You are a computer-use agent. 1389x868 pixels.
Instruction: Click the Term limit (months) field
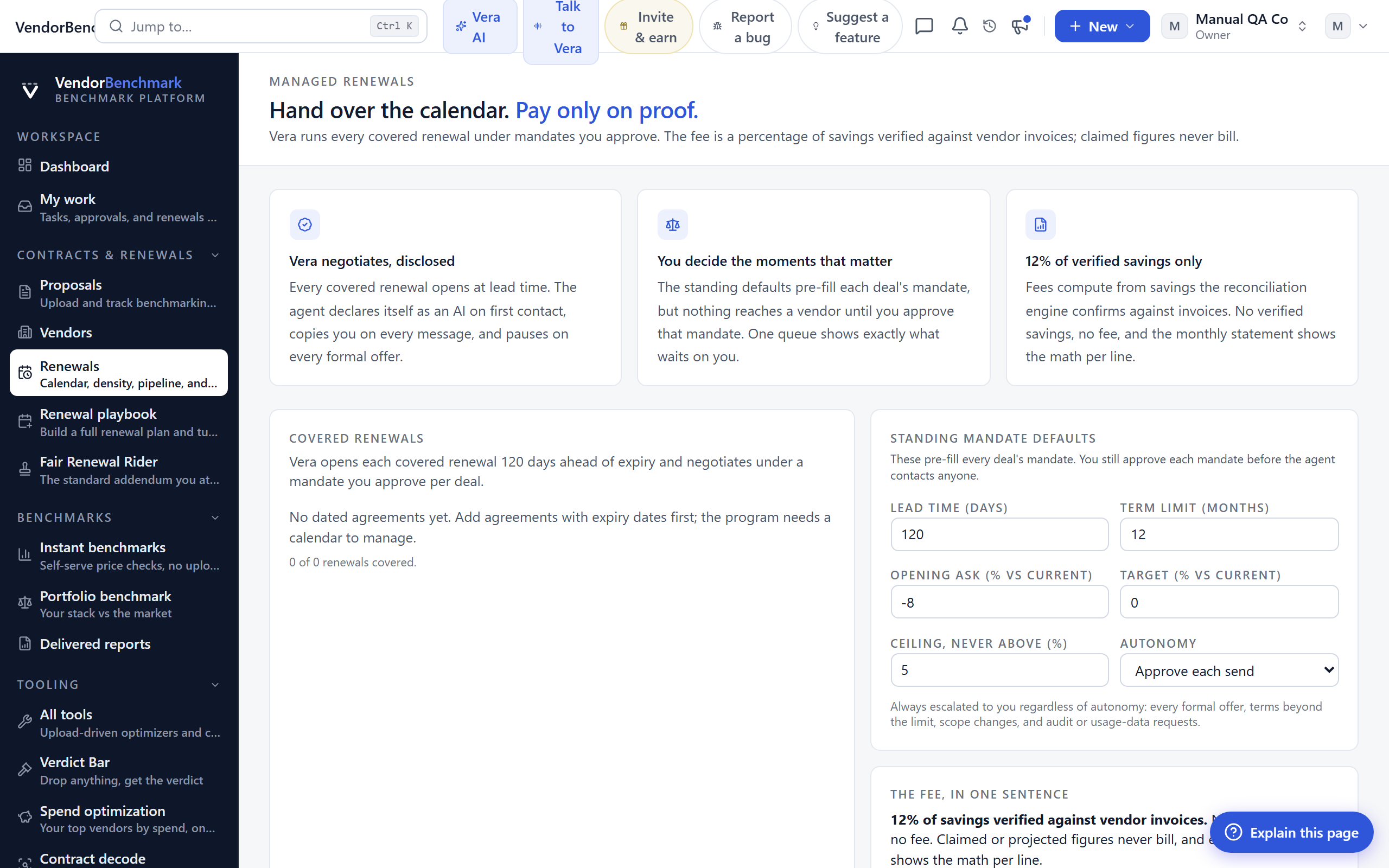coord(1229,534)
